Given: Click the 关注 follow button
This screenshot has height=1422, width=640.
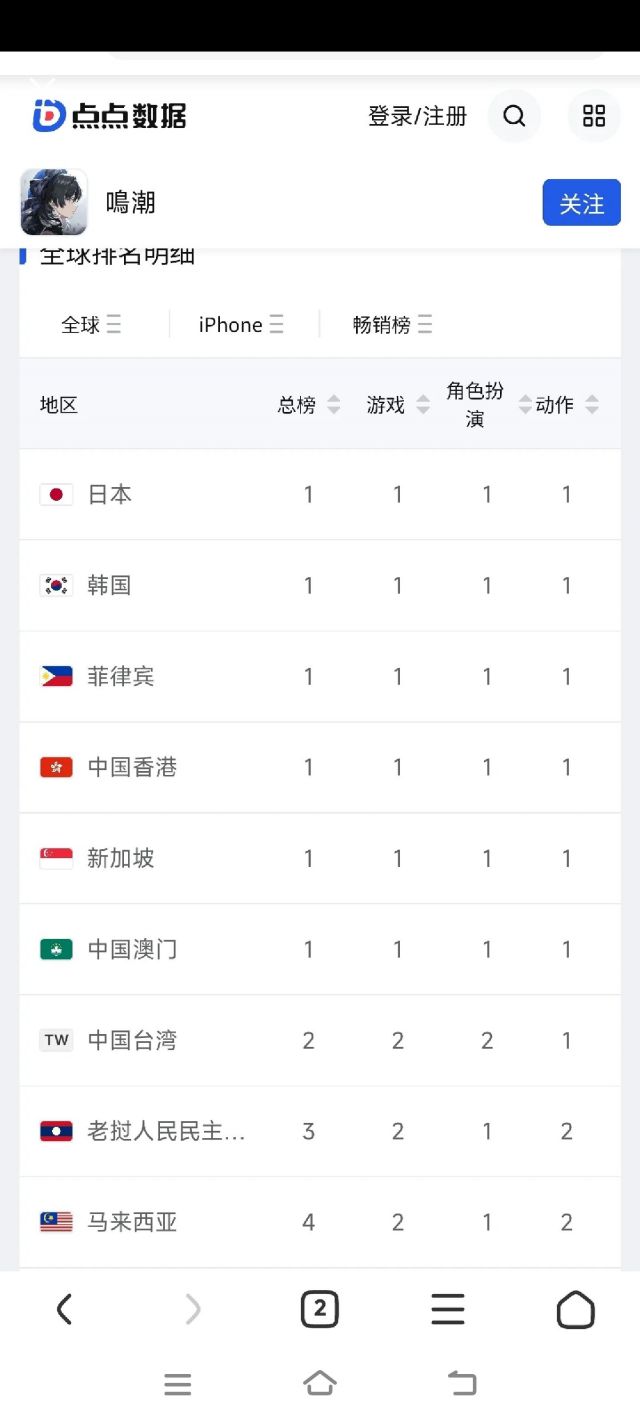Looking at the screenshot, I should point(581,203).
